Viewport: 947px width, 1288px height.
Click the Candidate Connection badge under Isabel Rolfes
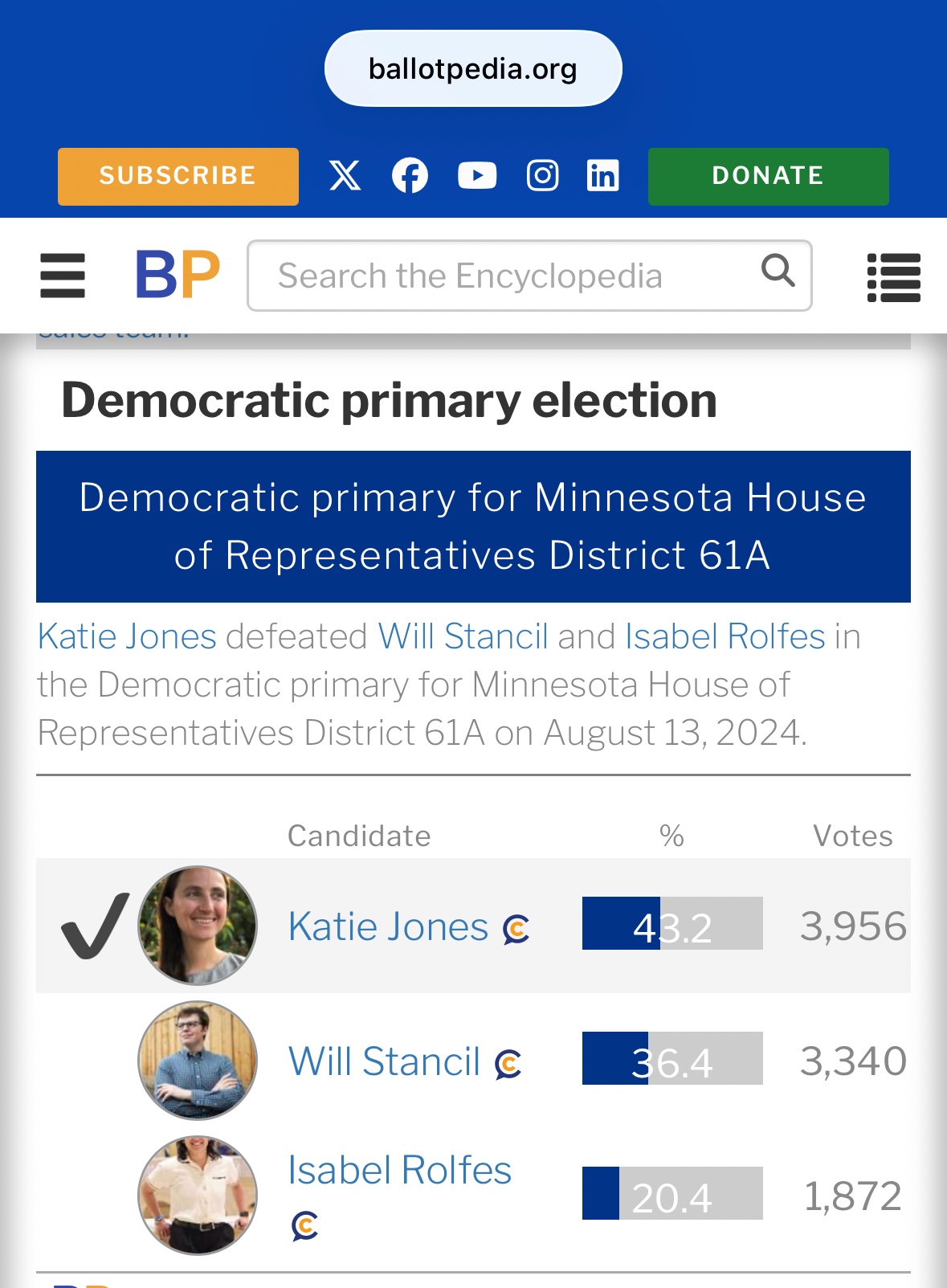coord(305,1225)
